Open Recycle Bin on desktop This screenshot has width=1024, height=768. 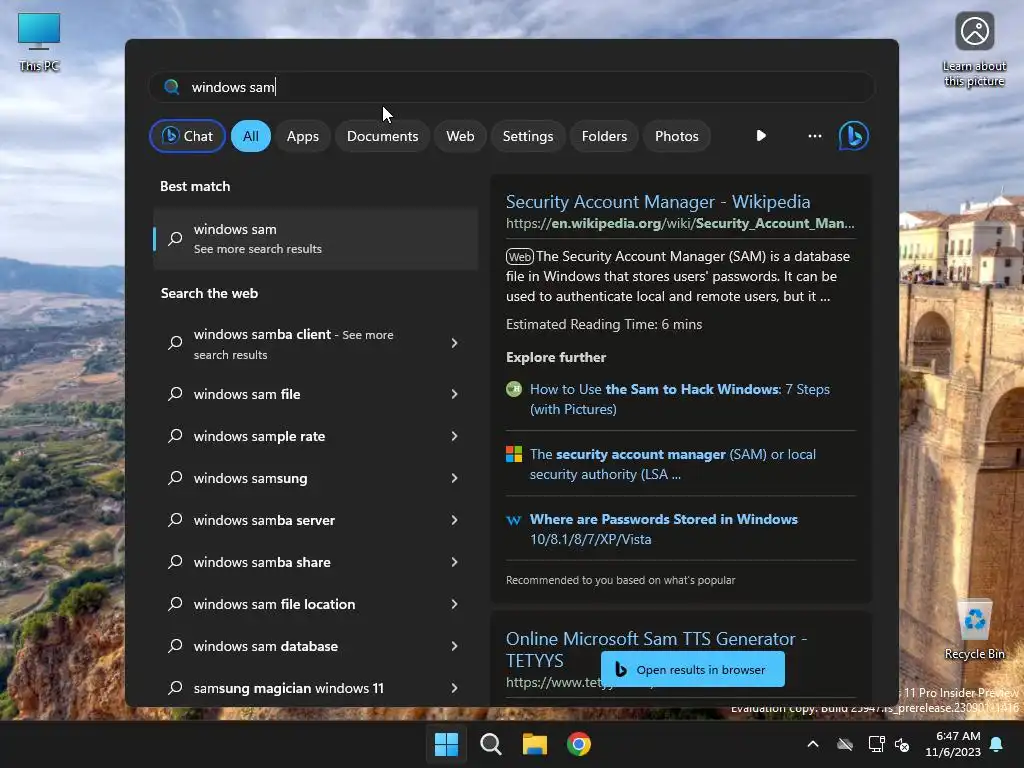click(x=974, y=630)
